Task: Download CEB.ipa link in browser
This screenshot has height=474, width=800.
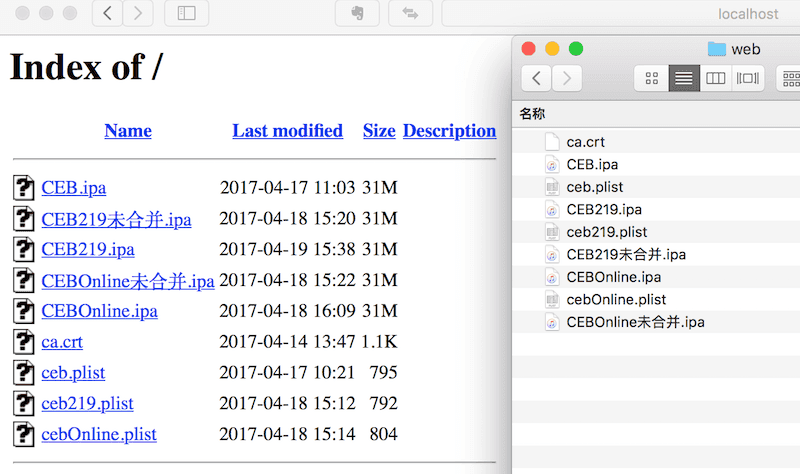Action: coord(73,188)
